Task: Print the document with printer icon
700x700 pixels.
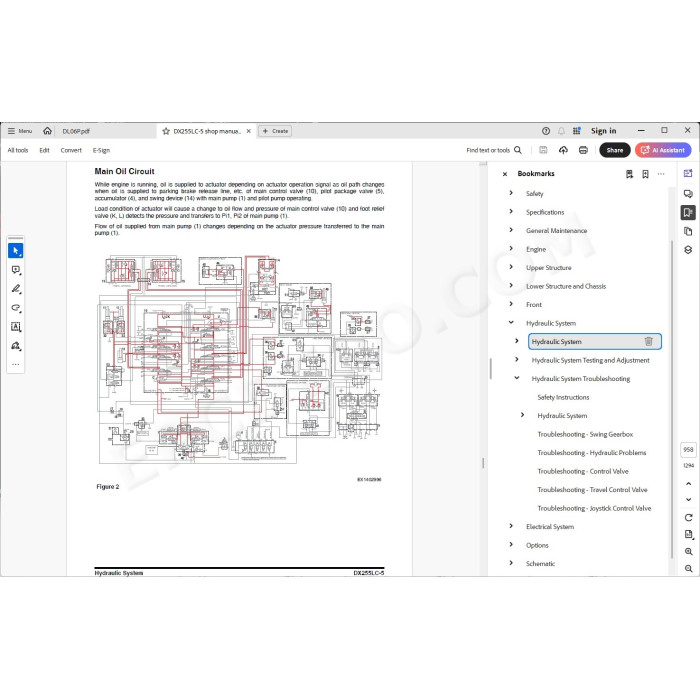Action: coord(583,150)
